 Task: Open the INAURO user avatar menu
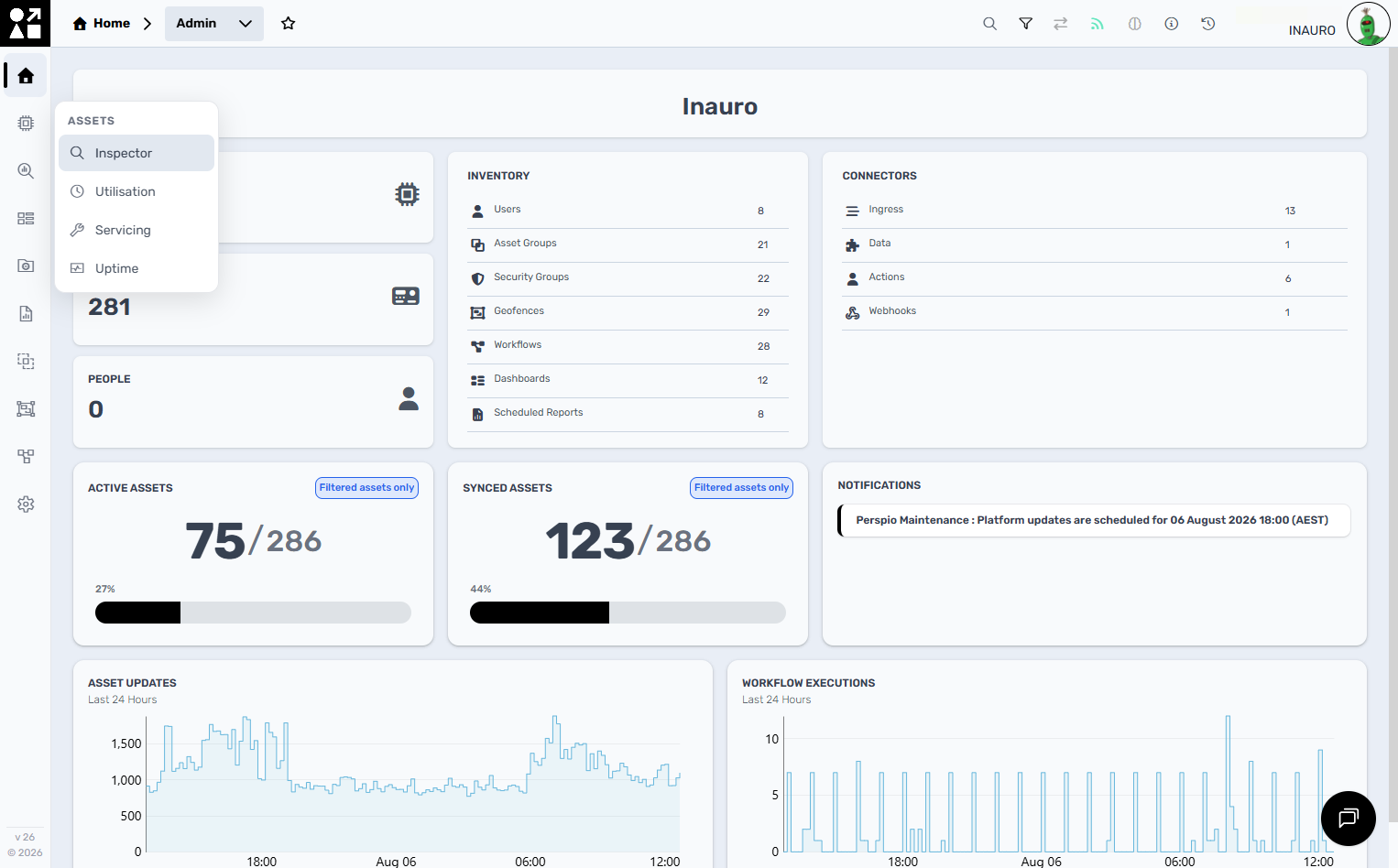(1368, 25)
